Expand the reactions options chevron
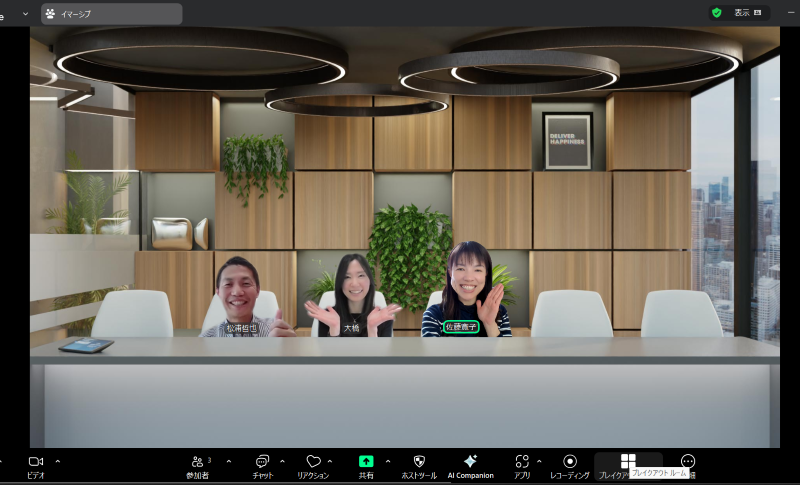The height and width of the screenshot is (485, 800). pyautogui.click(x=336, y=461)
